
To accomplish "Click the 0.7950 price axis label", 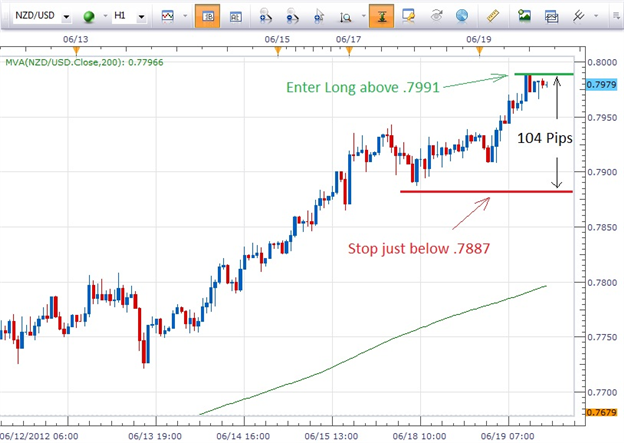I will [x=602, y=118].
